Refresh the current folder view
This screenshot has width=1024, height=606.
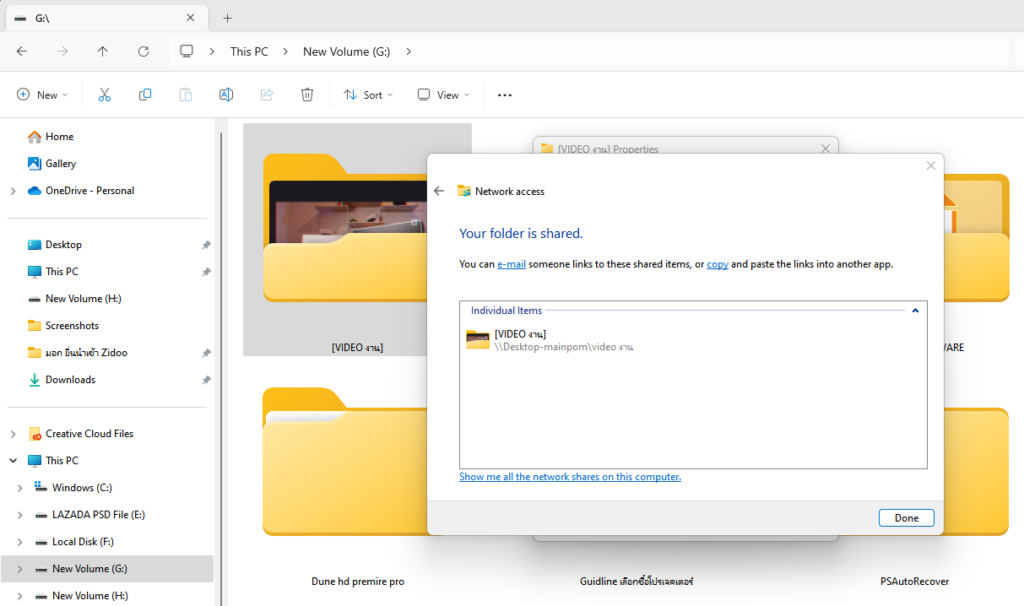[x=143, y=52]
